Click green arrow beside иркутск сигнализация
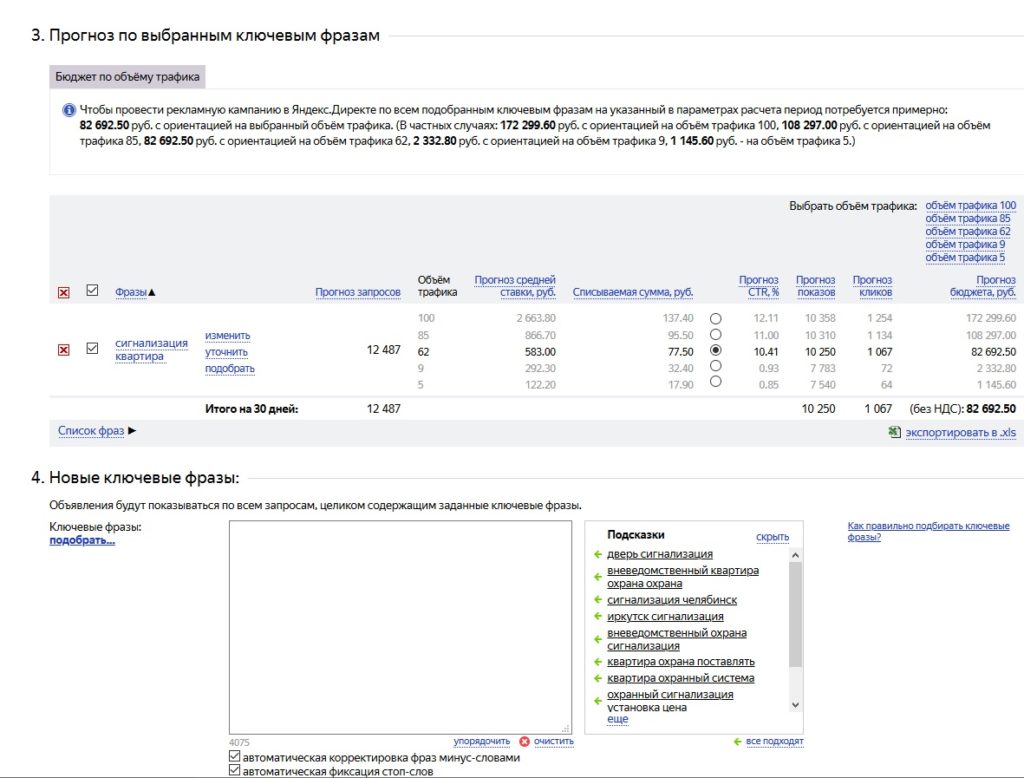This screenshot has width=1024, height=778. tap(598, 616)
